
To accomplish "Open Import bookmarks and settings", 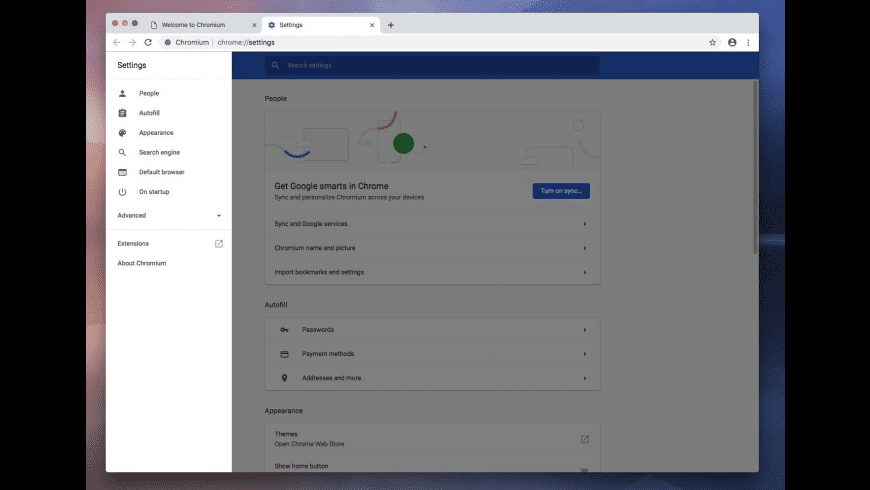I will point(432,272).
